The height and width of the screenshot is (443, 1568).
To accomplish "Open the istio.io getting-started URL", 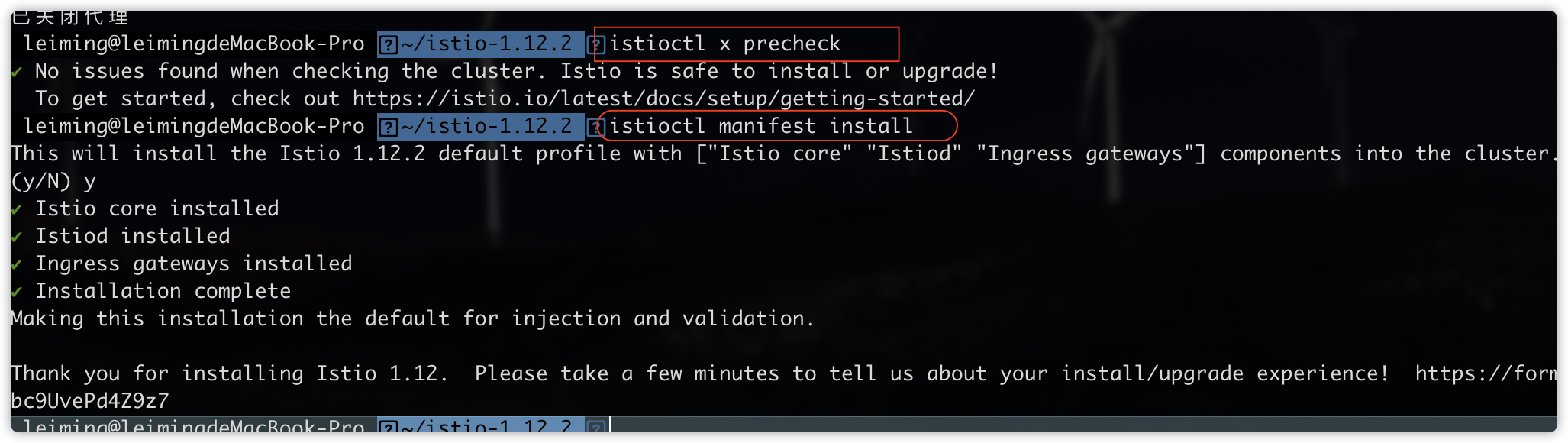I will [663, 99].
